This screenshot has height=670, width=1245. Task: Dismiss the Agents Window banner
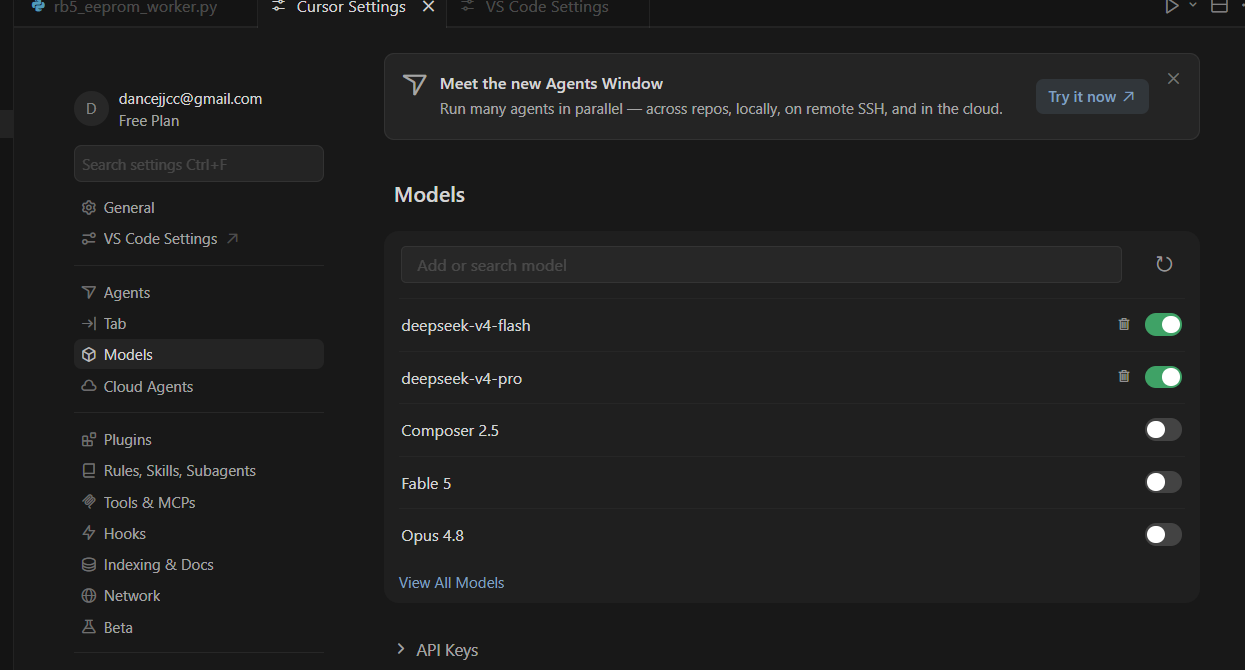[1174, 79]
